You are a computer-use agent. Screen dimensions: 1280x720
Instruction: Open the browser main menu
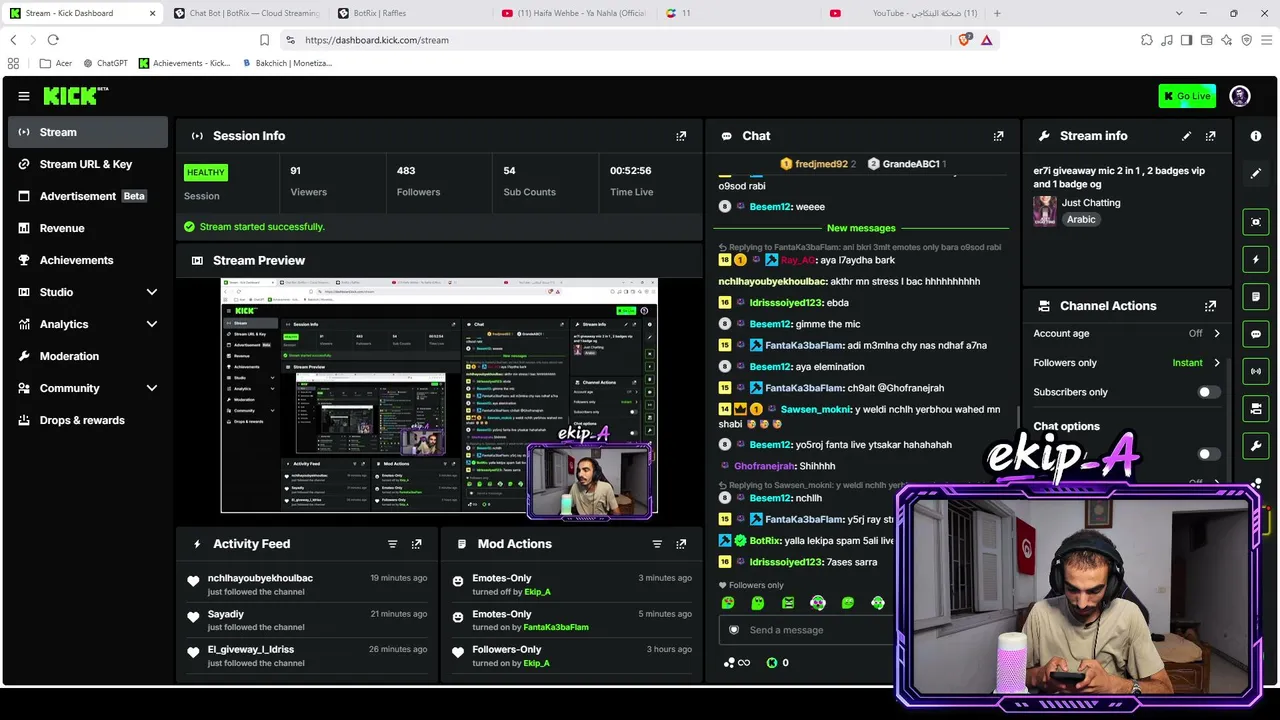(1267, 40)
